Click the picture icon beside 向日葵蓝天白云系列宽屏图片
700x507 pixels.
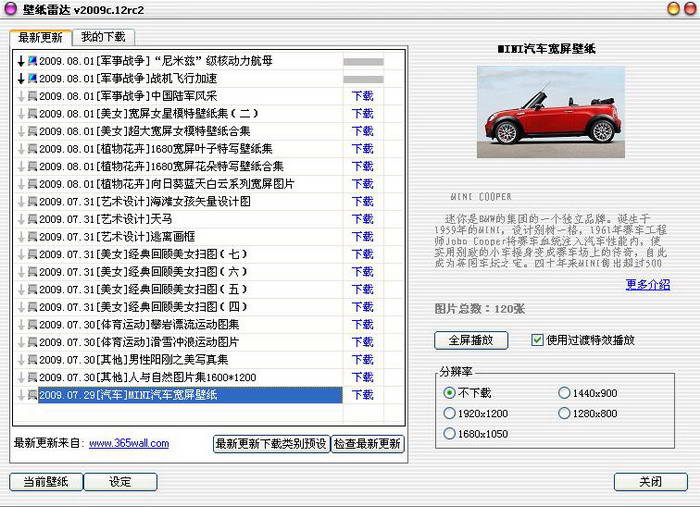[x=33, y=184]
